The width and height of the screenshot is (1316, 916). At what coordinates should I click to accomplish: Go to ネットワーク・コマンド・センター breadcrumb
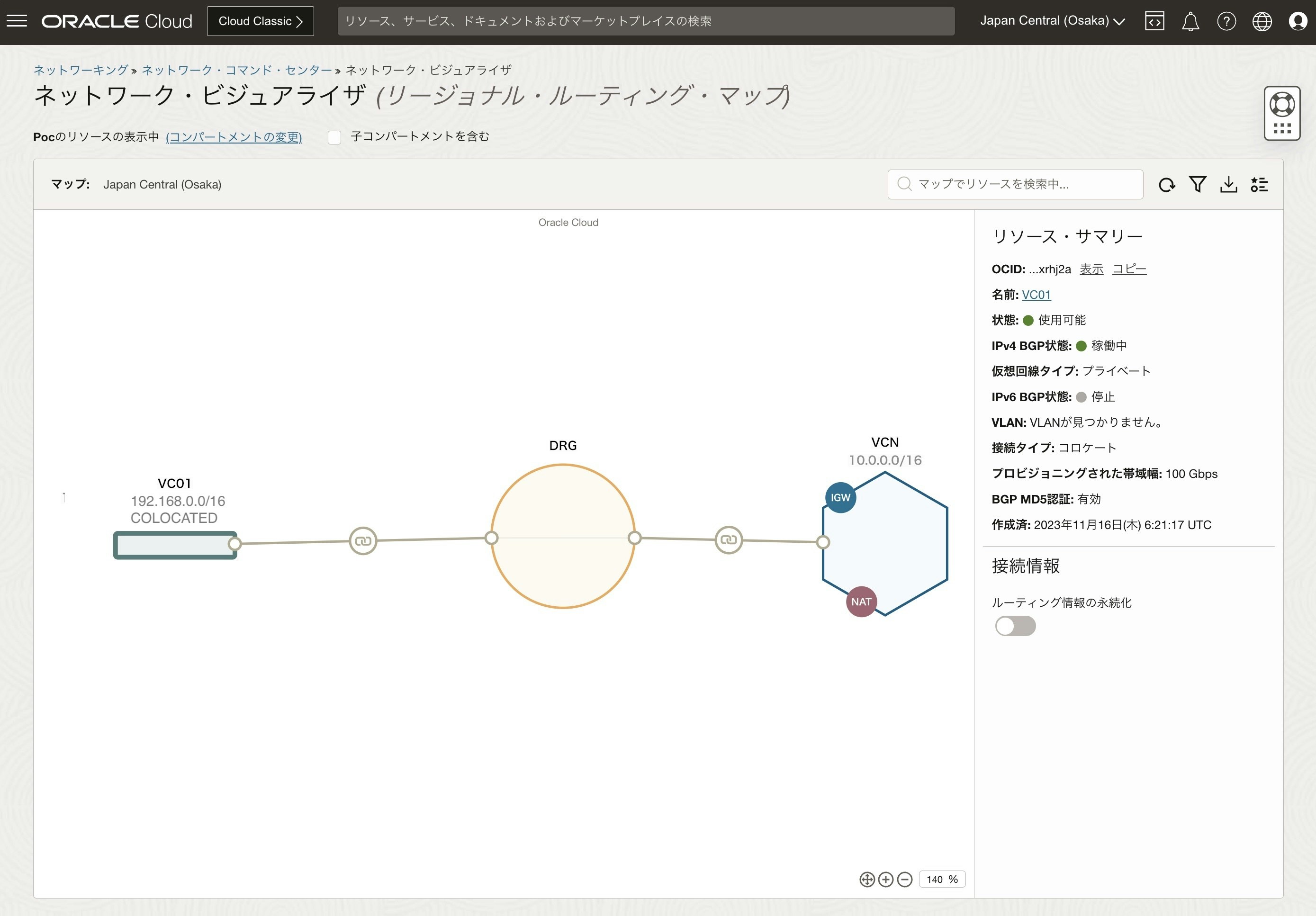coord(237,70)
